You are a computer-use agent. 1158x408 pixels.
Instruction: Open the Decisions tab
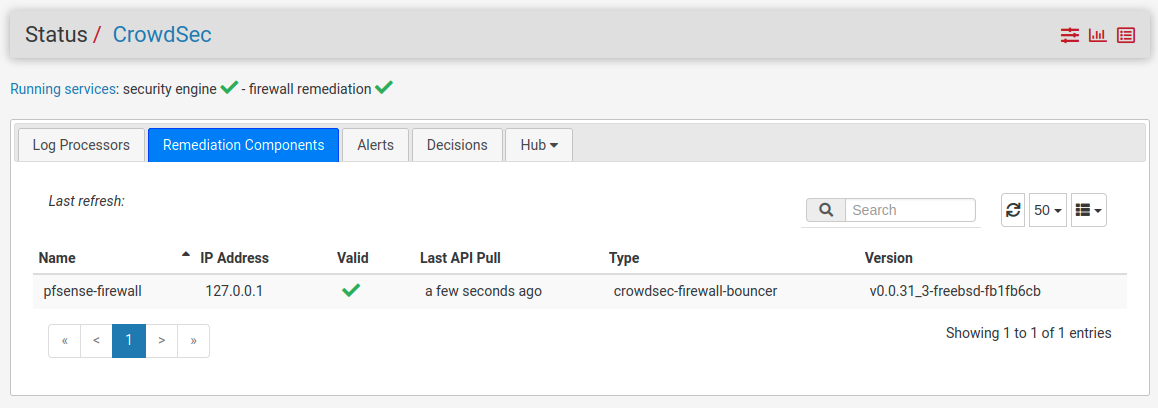tap(457, 145)
